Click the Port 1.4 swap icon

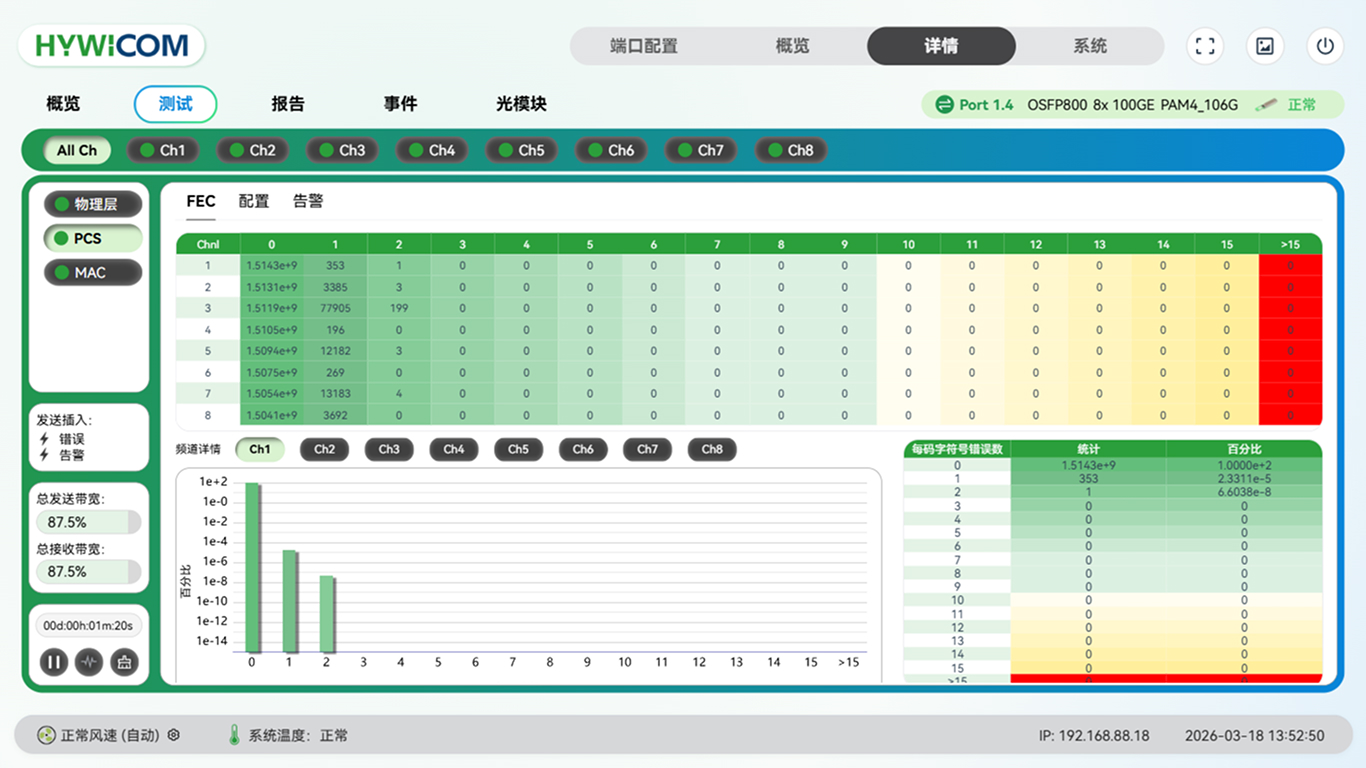[x=943, y=105]
